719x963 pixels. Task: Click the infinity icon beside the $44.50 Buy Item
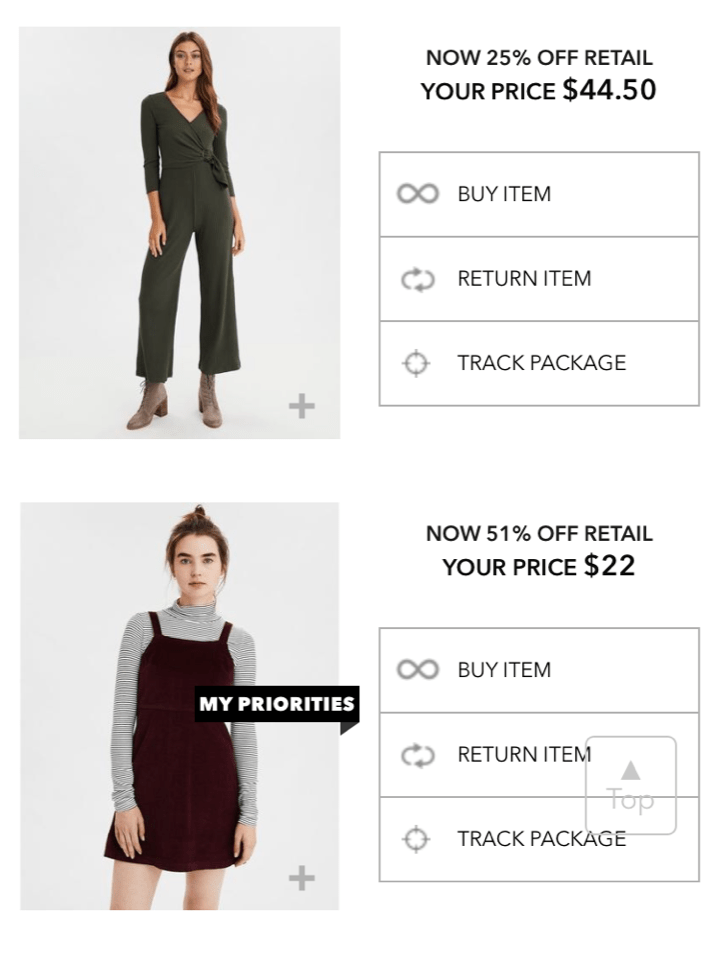[417, 194]
